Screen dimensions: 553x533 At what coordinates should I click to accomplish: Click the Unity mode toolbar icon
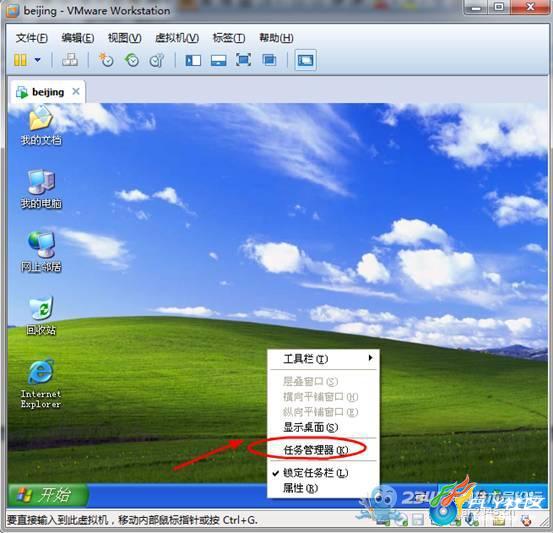[x=269, y=60]
